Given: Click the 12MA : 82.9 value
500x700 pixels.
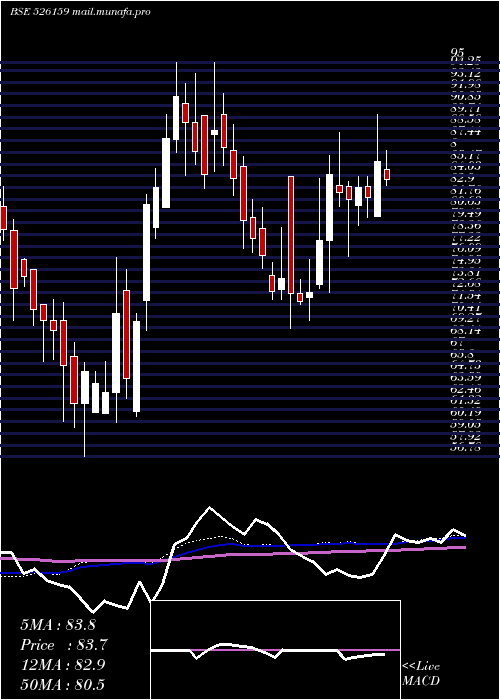Looking at the screenshot, I should [63, 665].
